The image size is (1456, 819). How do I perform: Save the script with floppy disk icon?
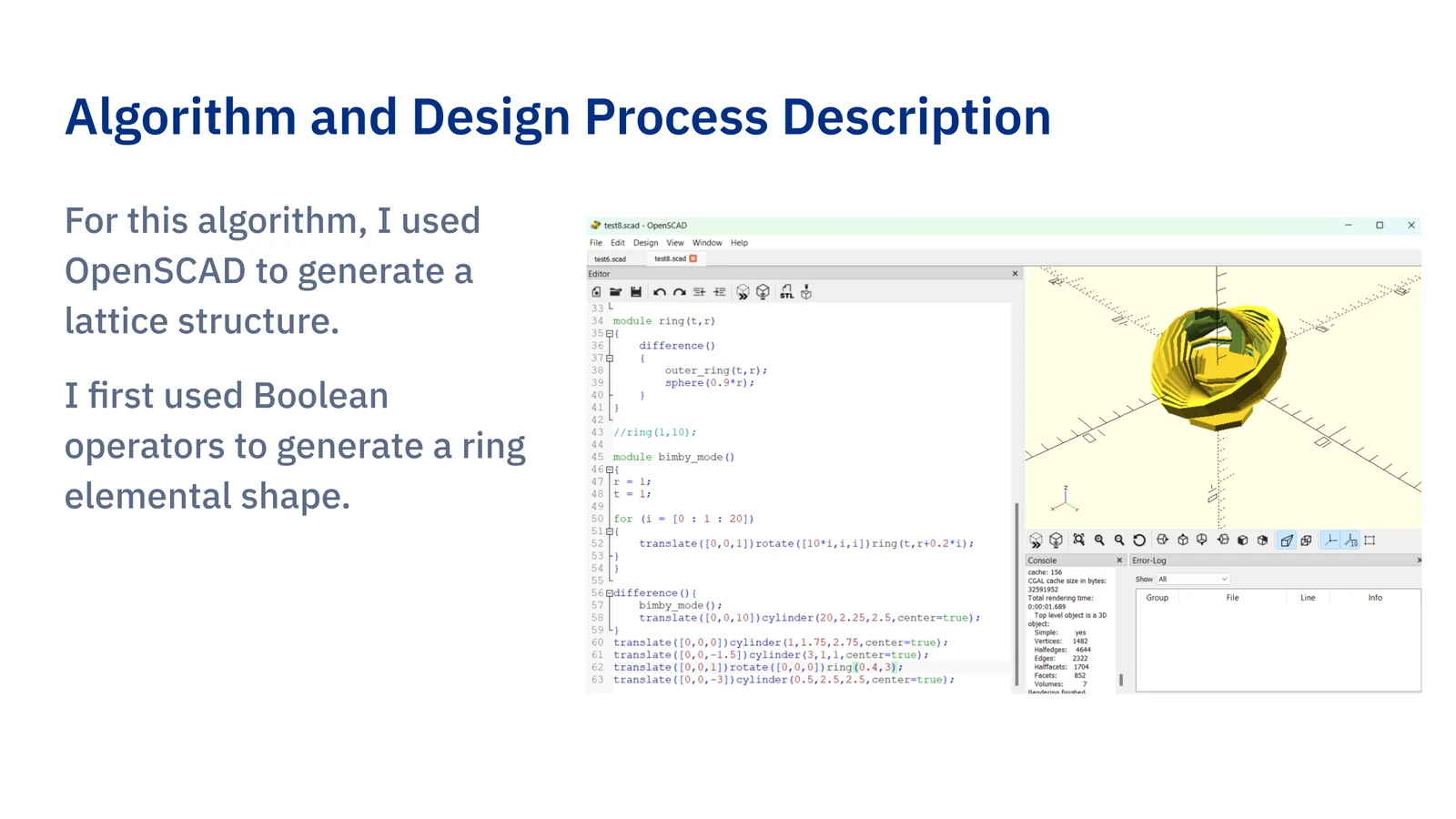[636, 292]
